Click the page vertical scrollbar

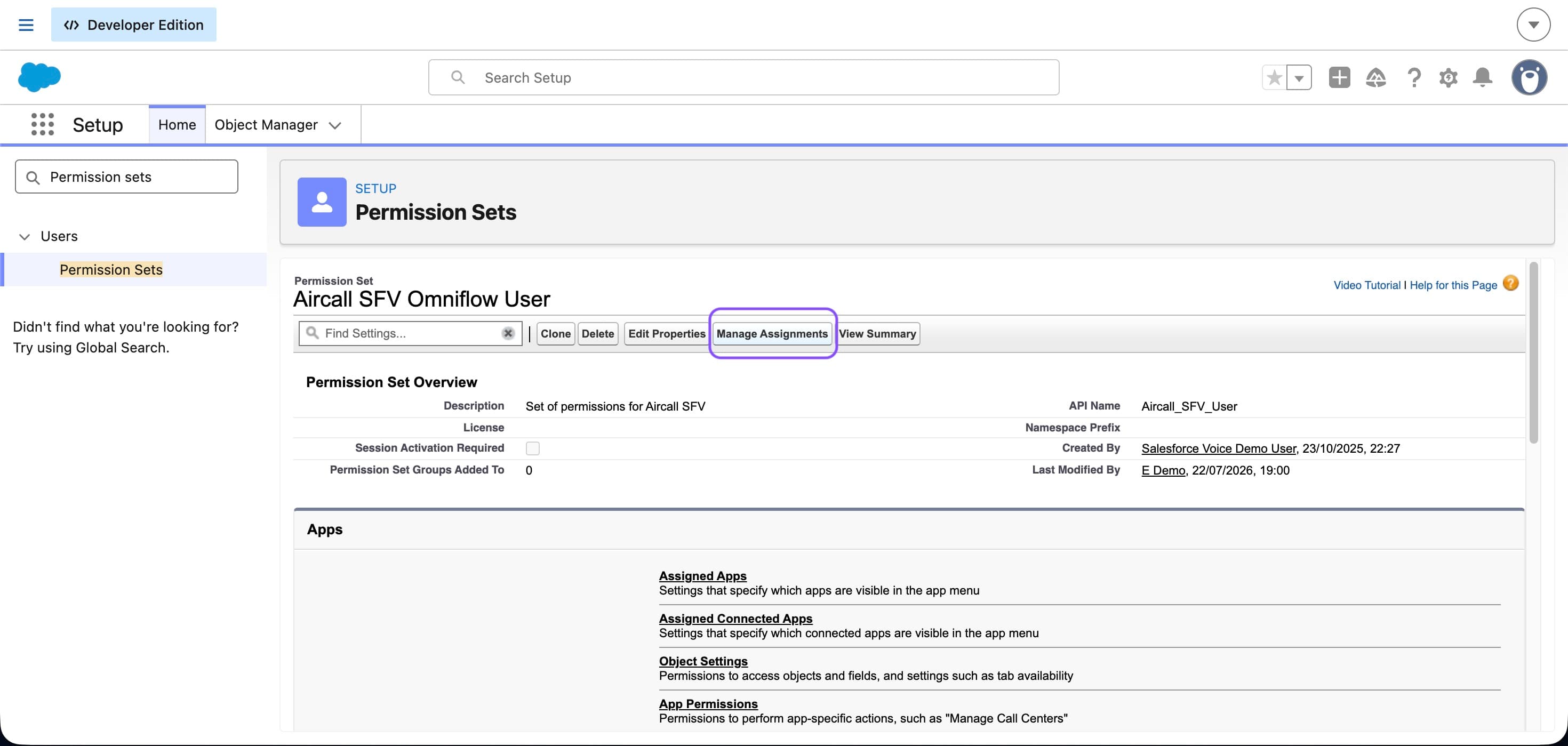click(x=1533, y=353)
